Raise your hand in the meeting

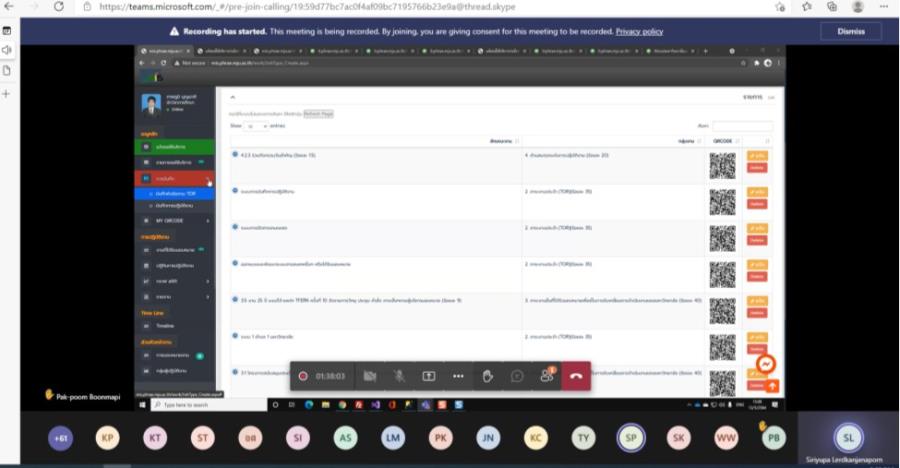tap(488, 376)
